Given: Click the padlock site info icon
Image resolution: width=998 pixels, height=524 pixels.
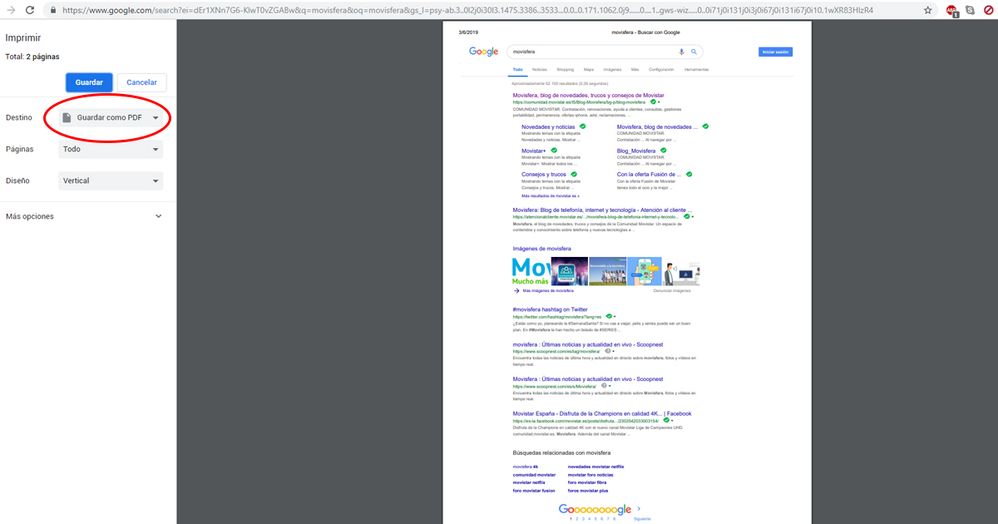Looking at the screenshot, I should [x=53, y=10].
